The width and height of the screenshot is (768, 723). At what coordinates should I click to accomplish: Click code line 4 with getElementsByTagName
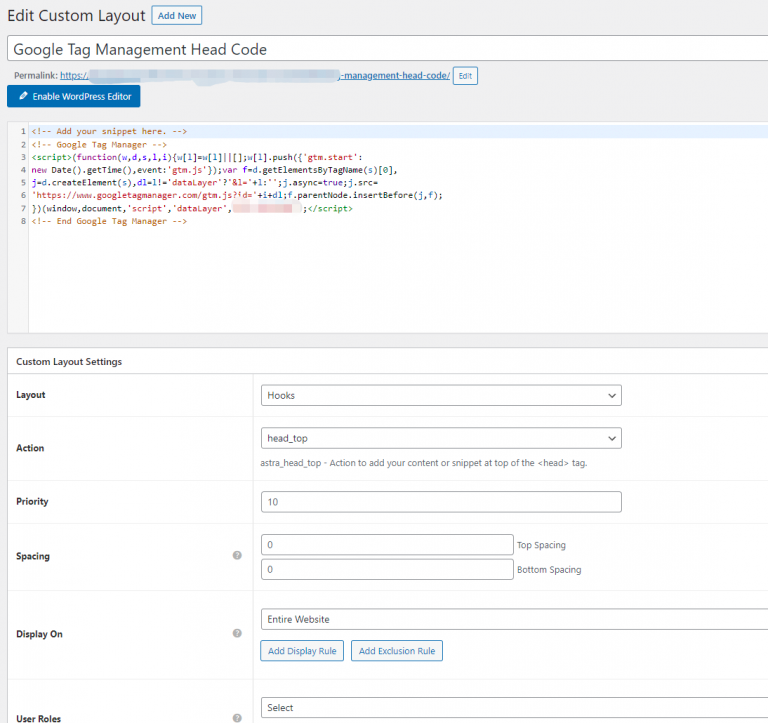click(x=215, y=170)
